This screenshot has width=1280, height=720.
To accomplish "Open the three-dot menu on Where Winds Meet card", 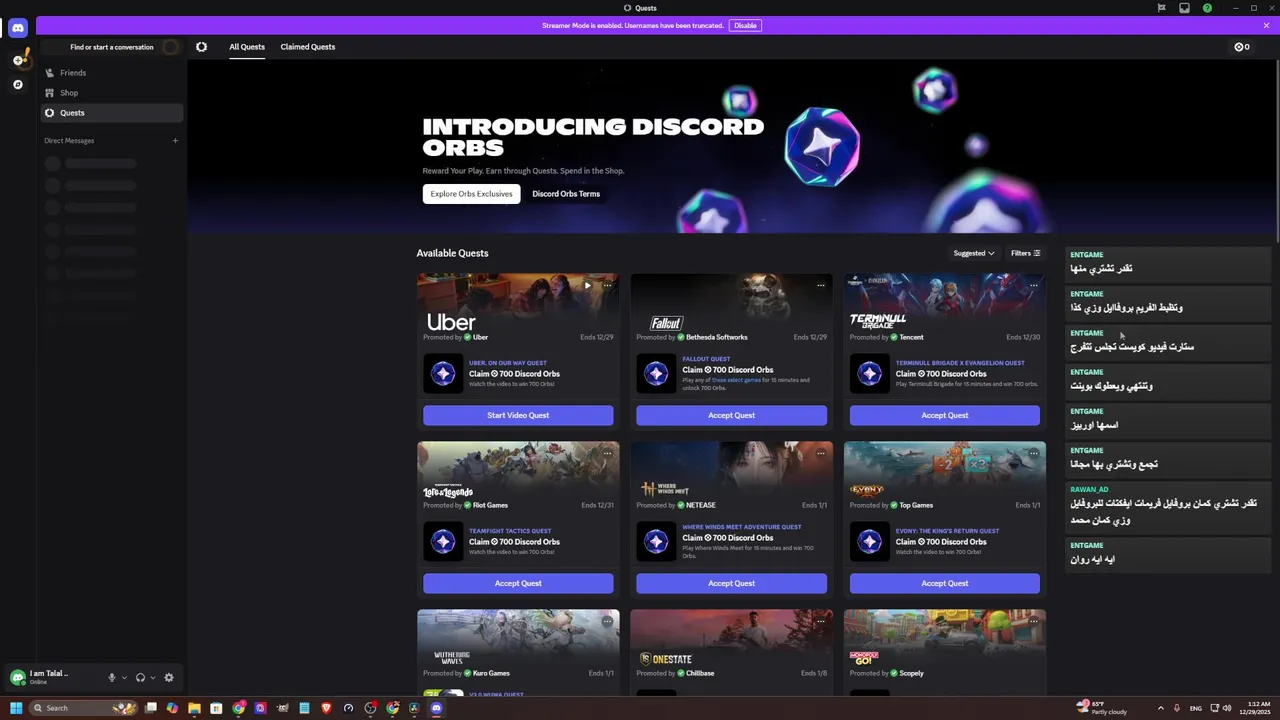I will tap(821, 453).
